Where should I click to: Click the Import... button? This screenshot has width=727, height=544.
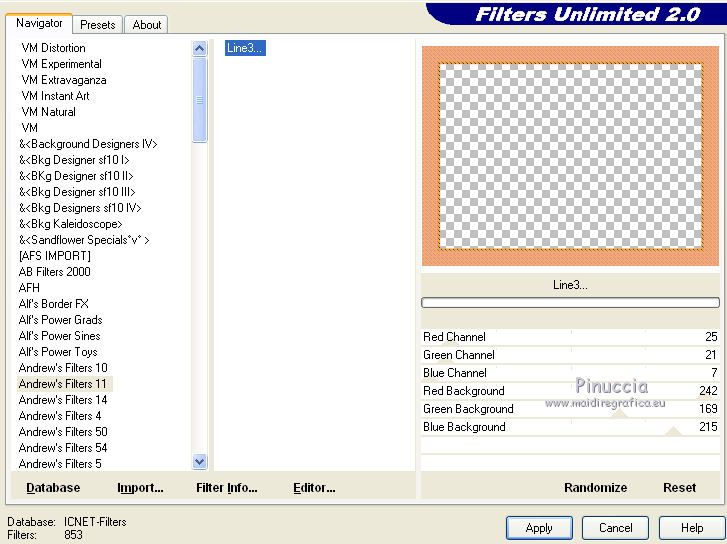140,488
